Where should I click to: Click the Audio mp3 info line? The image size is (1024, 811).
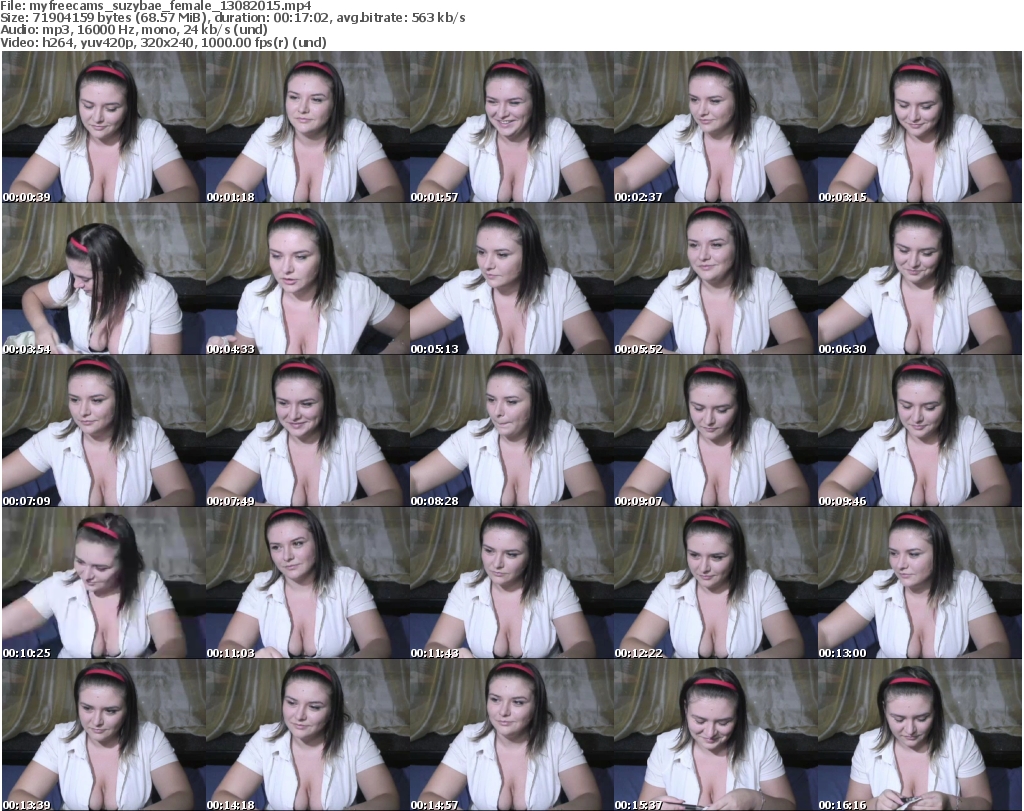click(x=134, y=30)
